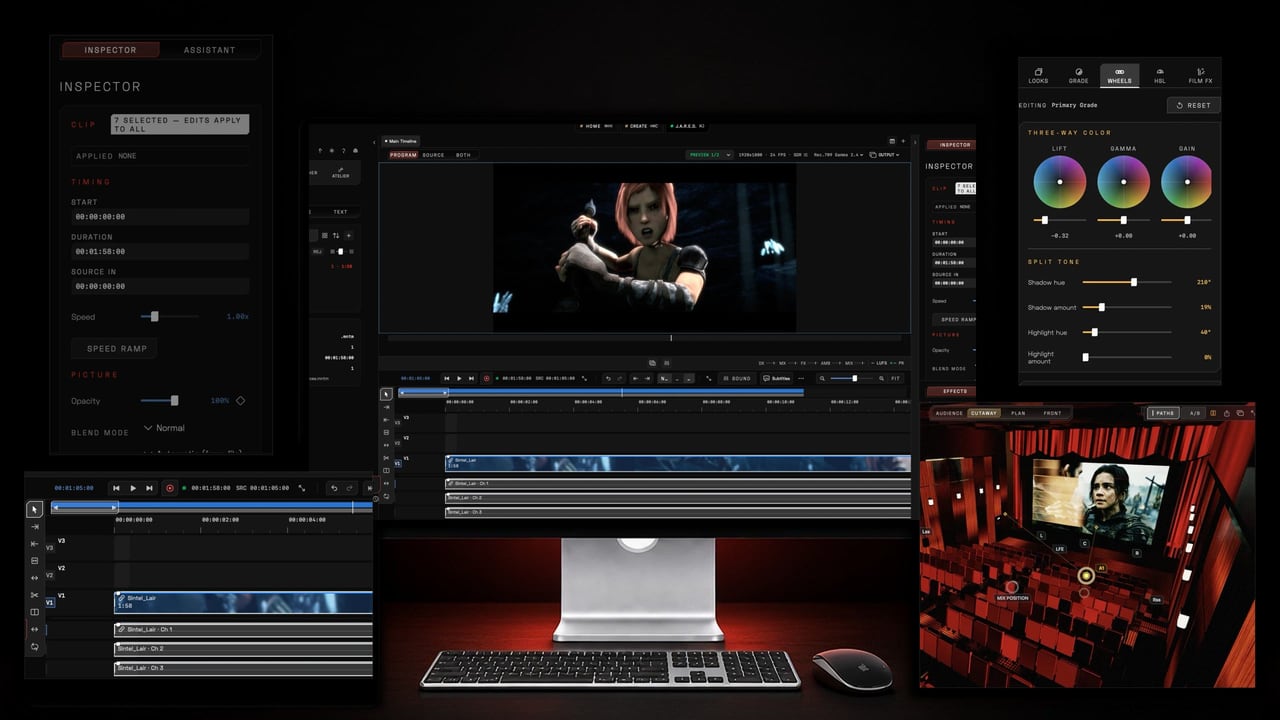
Task: Switch theater view to the FRONT tab
Action: pyautogui.click(x=1052, y=413)
